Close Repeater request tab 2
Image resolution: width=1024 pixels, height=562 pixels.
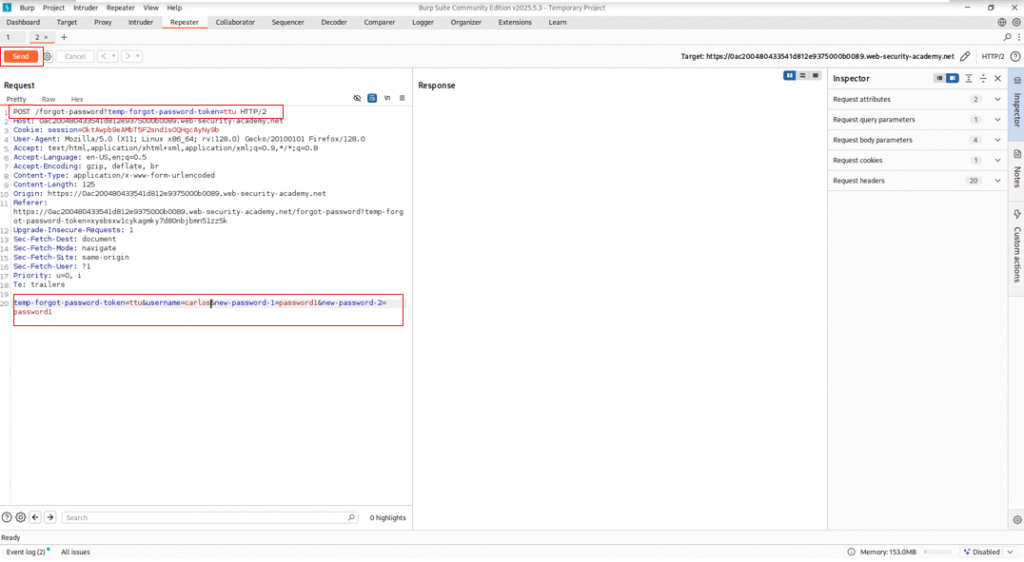click(x=46, y=37)
